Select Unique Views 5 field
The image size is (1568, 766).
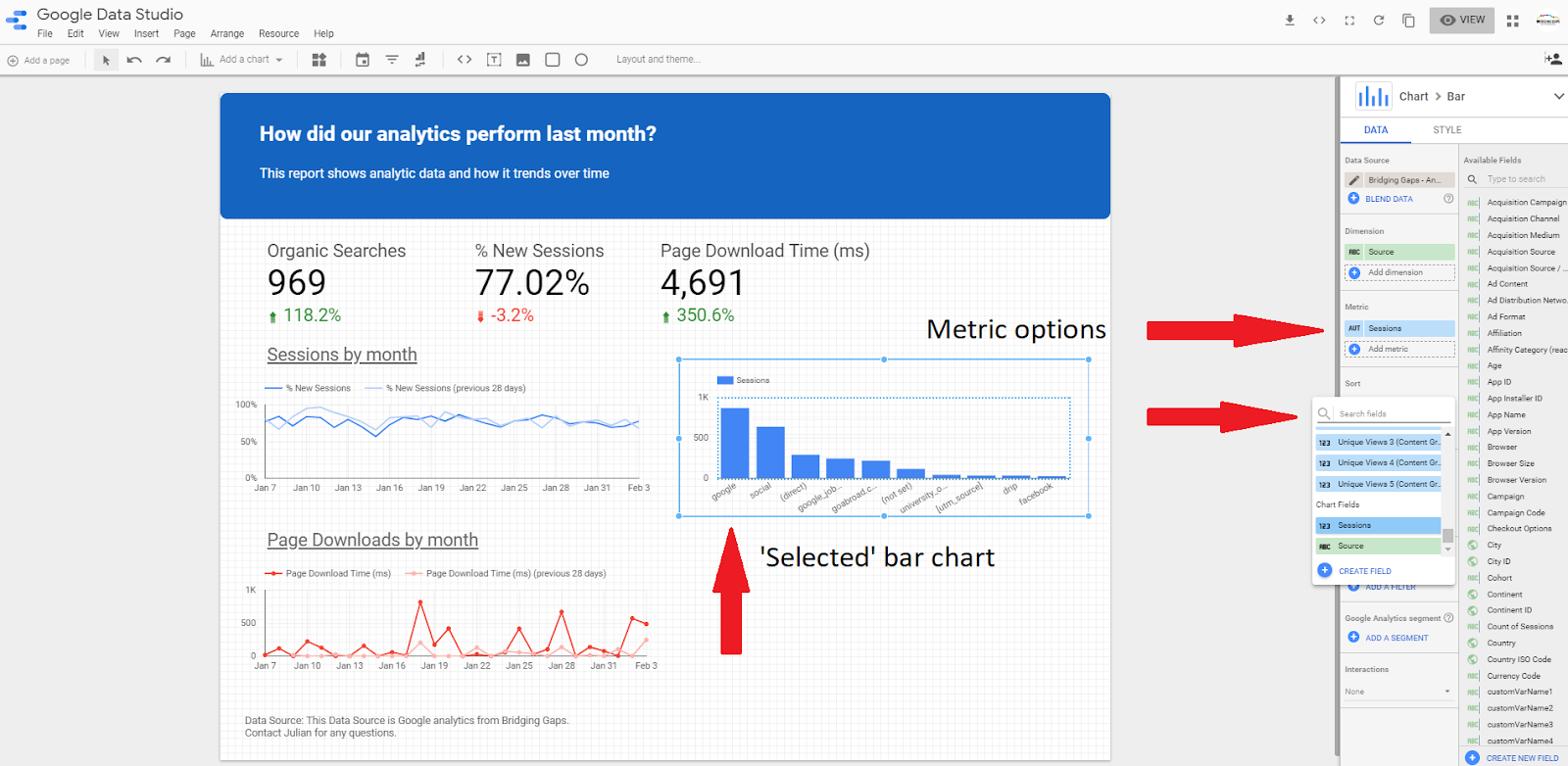pos(1378,484)
